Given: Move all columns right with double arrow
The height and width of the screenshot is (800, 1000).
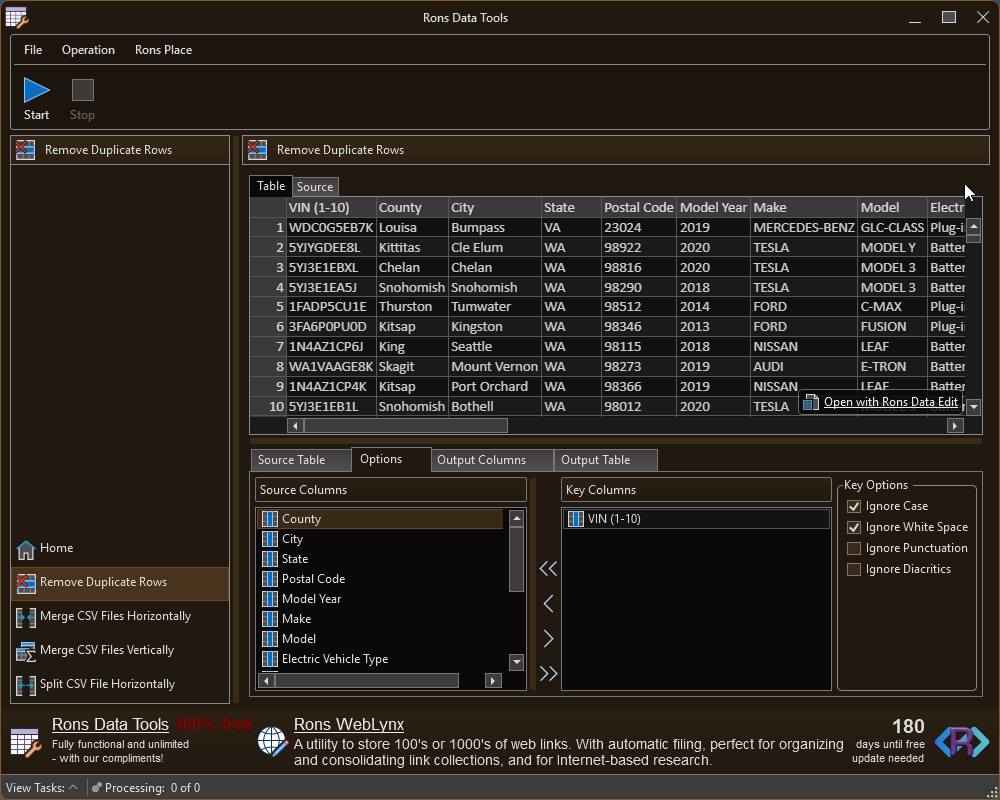Looking at the screenshot, I should tap(548, 673).
